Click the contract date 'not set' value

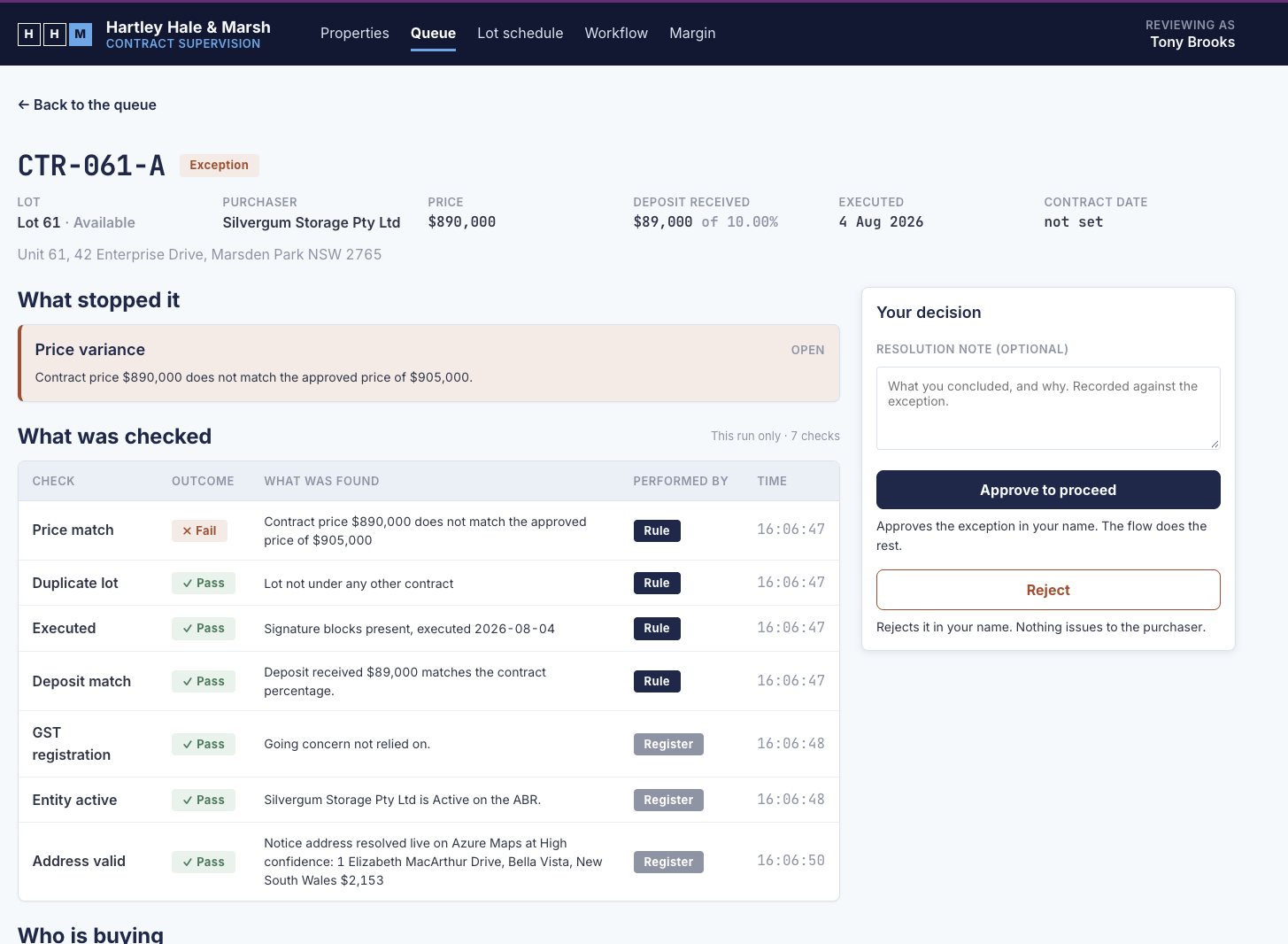tap(1073, 222)
